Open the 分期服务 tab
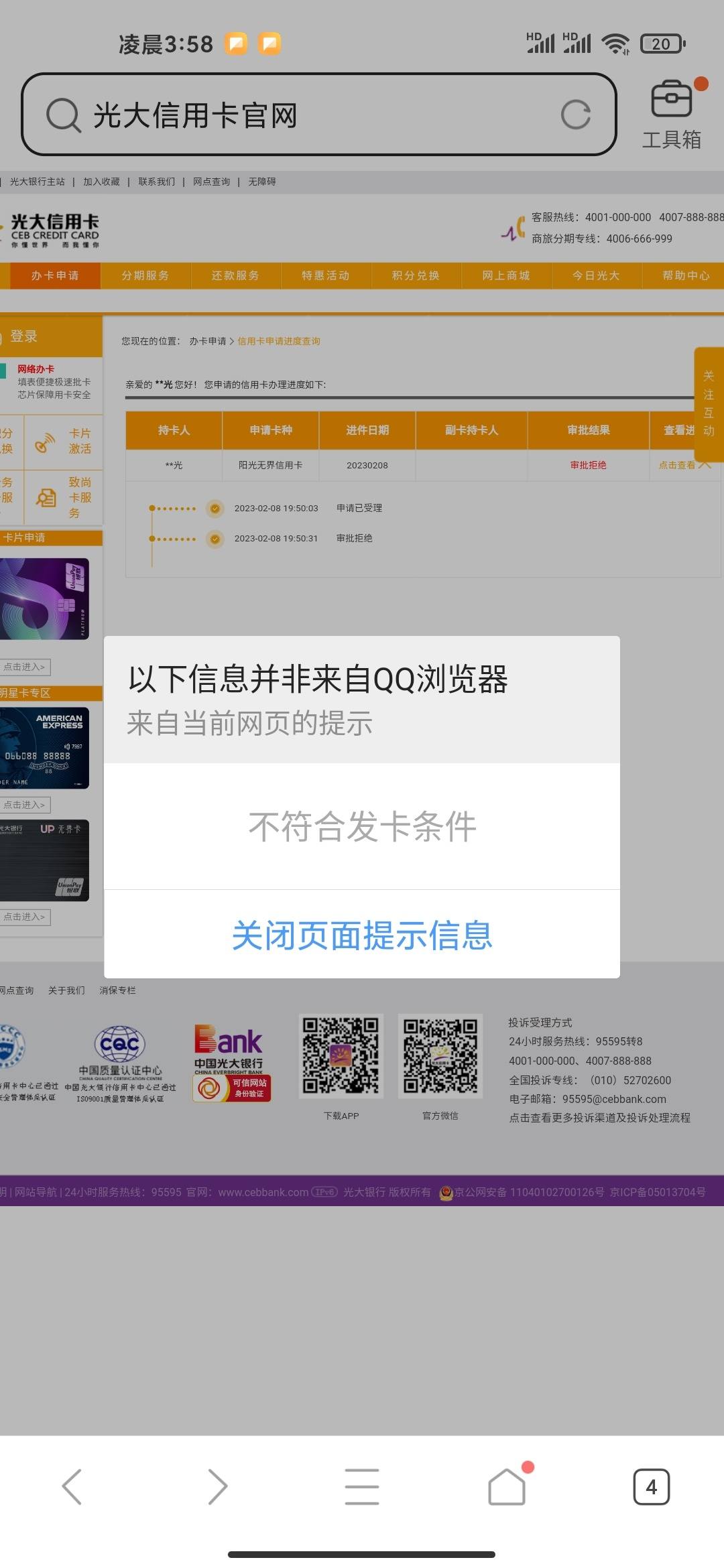724x1568 pixels. (x=145, y=275)
